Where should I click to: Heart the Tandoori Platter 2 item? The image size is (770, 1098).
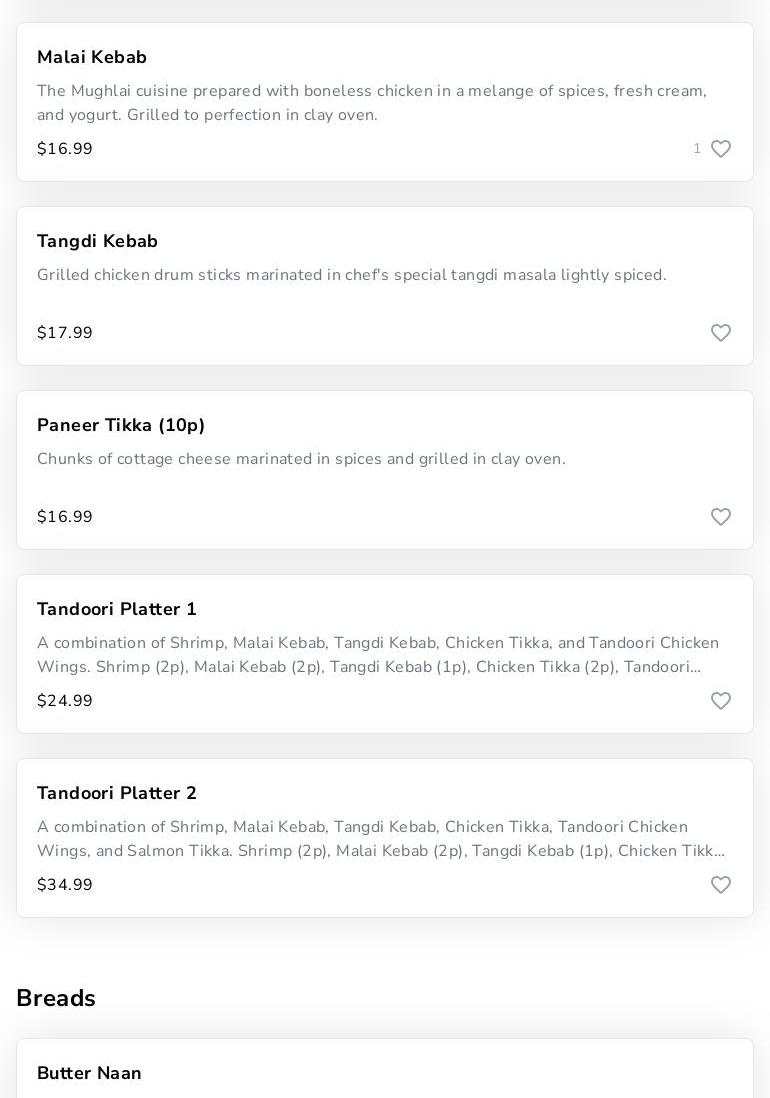coord(721,885)
